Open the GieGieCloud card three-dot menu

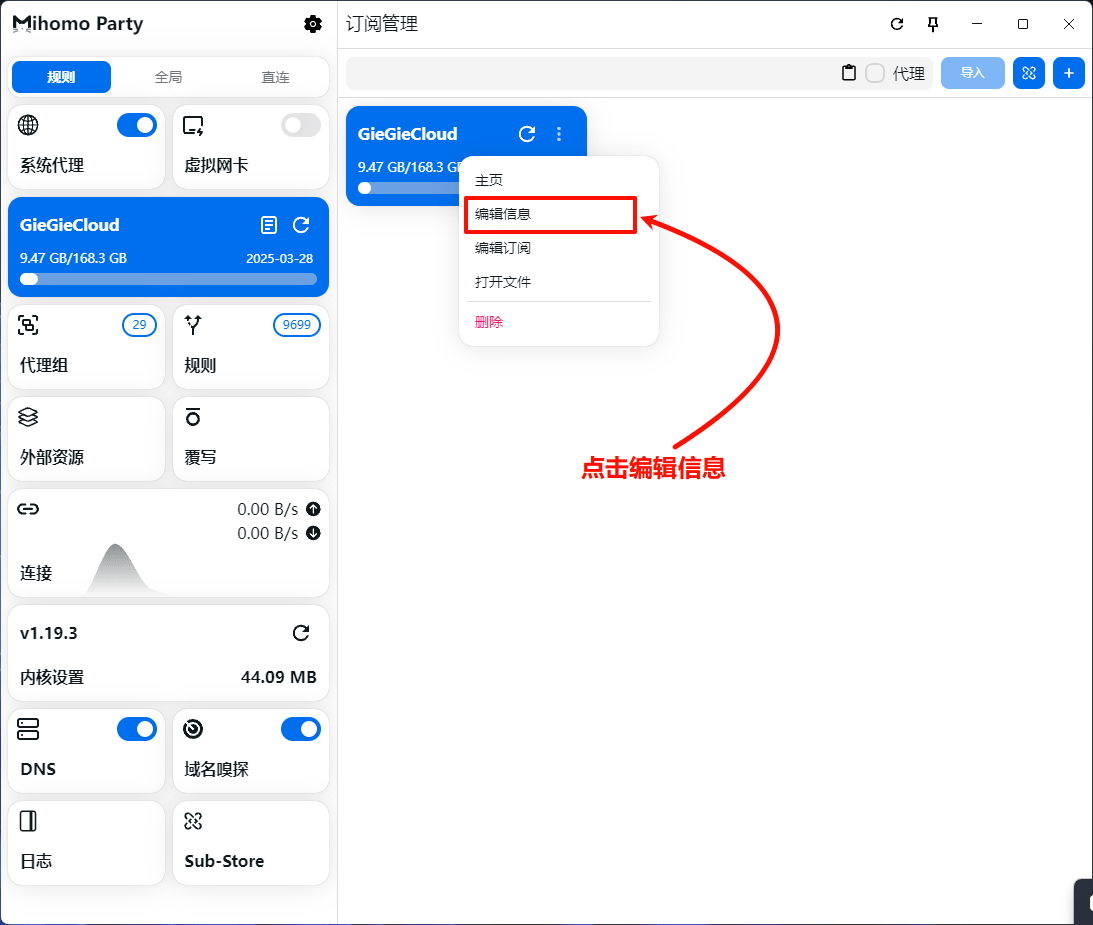[559, 134]
